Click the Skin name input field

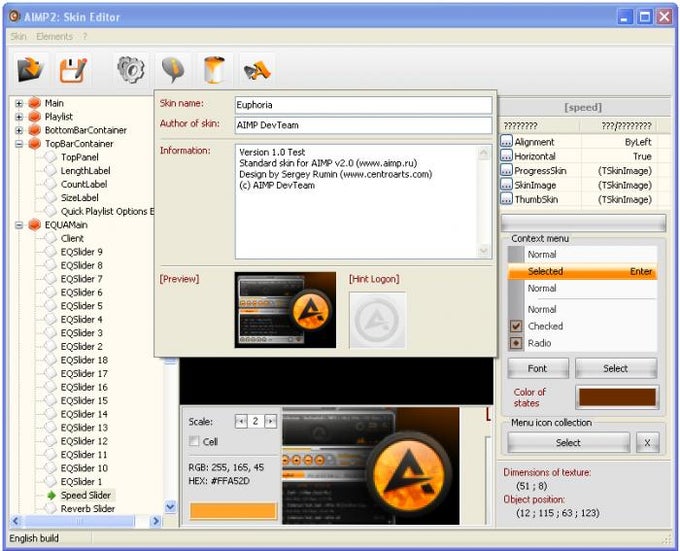(363, 104)
